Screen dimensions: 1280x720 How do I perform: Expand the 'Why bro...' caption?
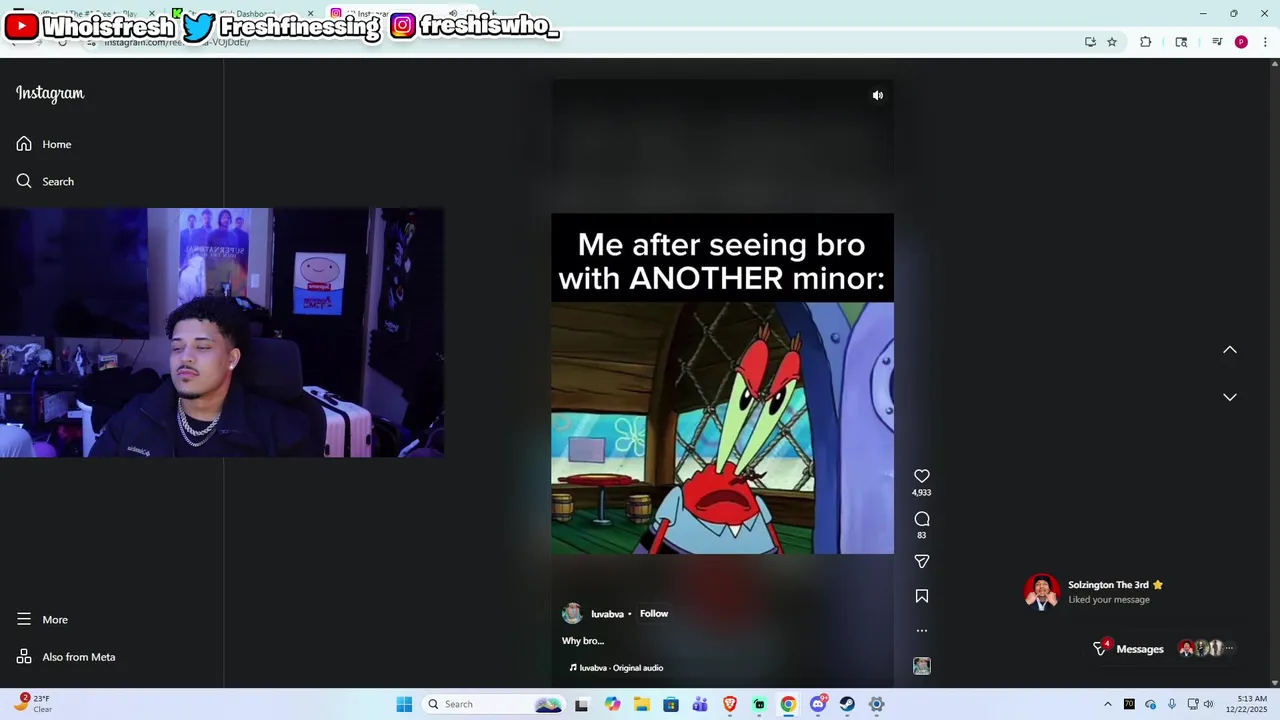click(583, 641)
